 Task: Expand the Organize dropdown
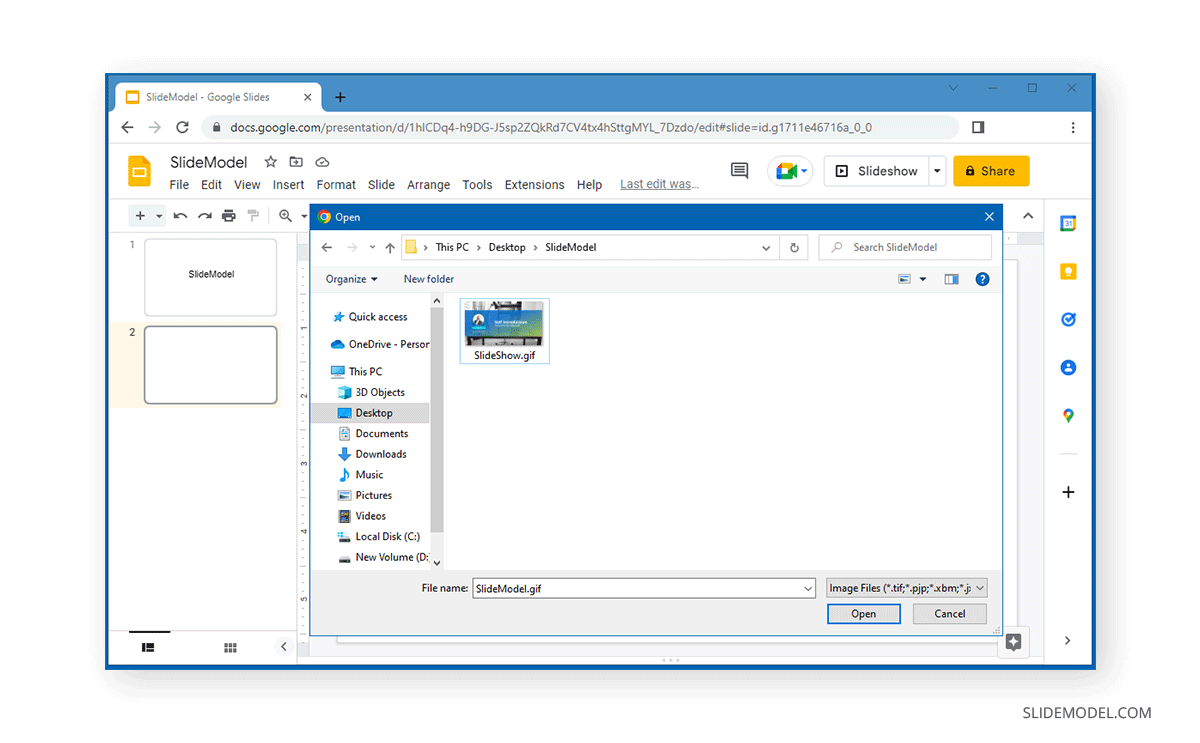[352, 279]
